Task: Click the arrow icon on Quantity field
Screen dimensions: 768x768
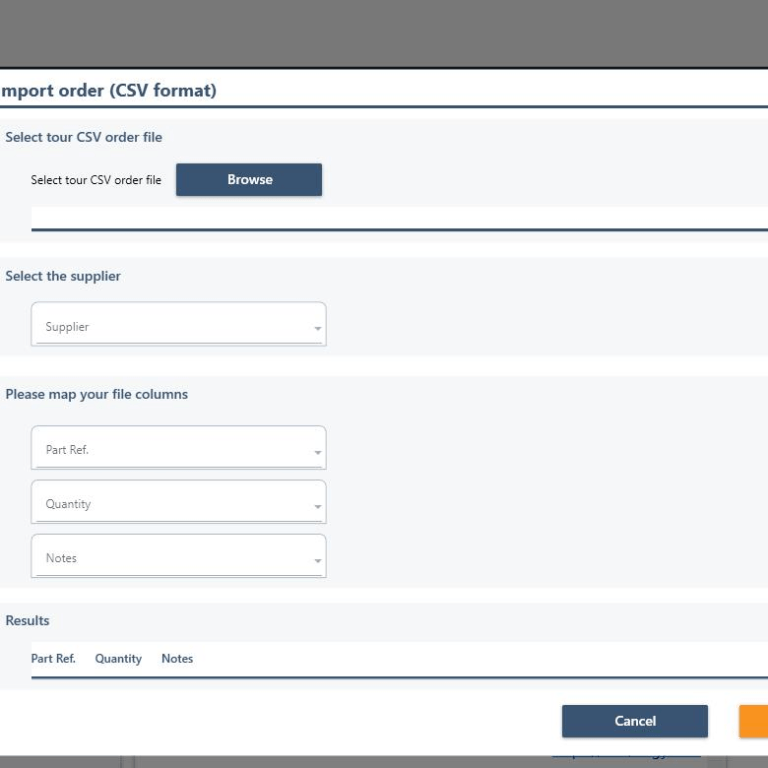Action: tap(318, 507)
